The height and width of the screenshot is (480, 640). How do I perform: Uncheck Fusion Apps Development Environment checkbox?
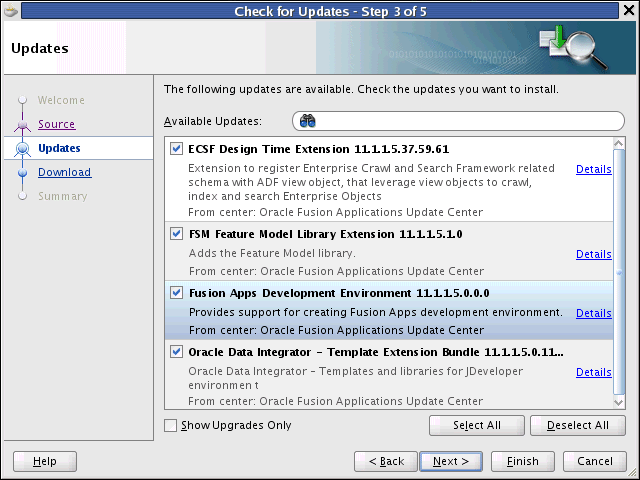pyautogui.click(x=176, y=293)
